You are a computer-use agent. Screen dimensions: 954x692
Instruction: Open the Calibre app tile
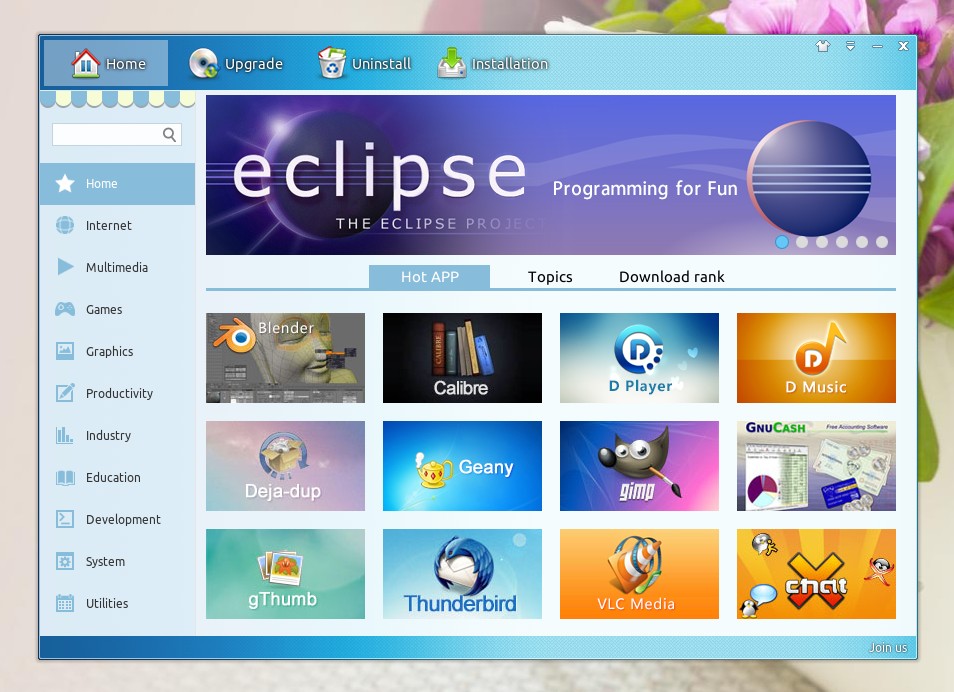(x=462, y=358)
